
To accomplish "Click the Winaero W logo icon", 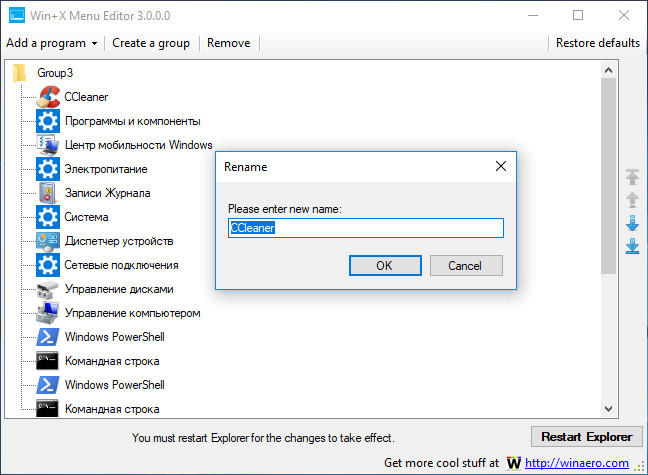I will tap(514, 463).
